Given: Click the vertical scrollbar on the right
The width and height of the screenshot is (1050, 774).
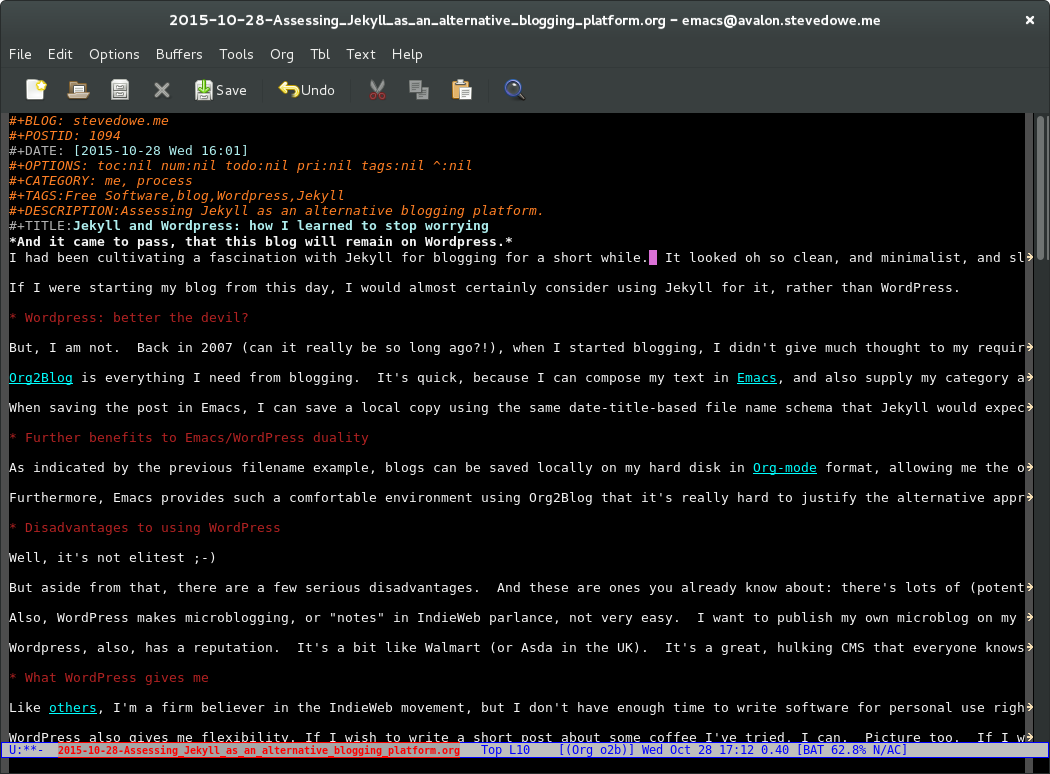Looking at the screenshot, I should pyautogui.click(x=1040, y=400).
